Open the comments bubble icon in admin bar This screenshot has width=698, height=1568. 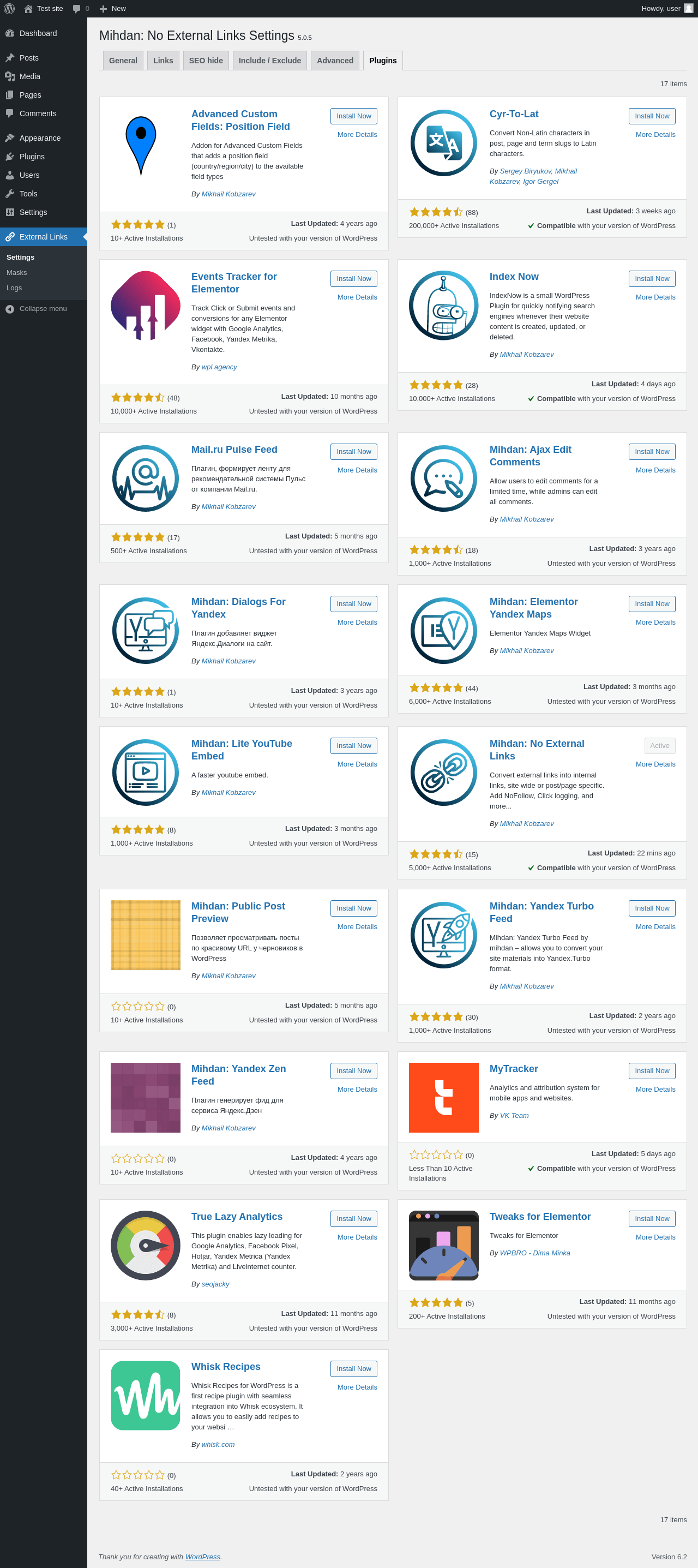click(77, 9)
